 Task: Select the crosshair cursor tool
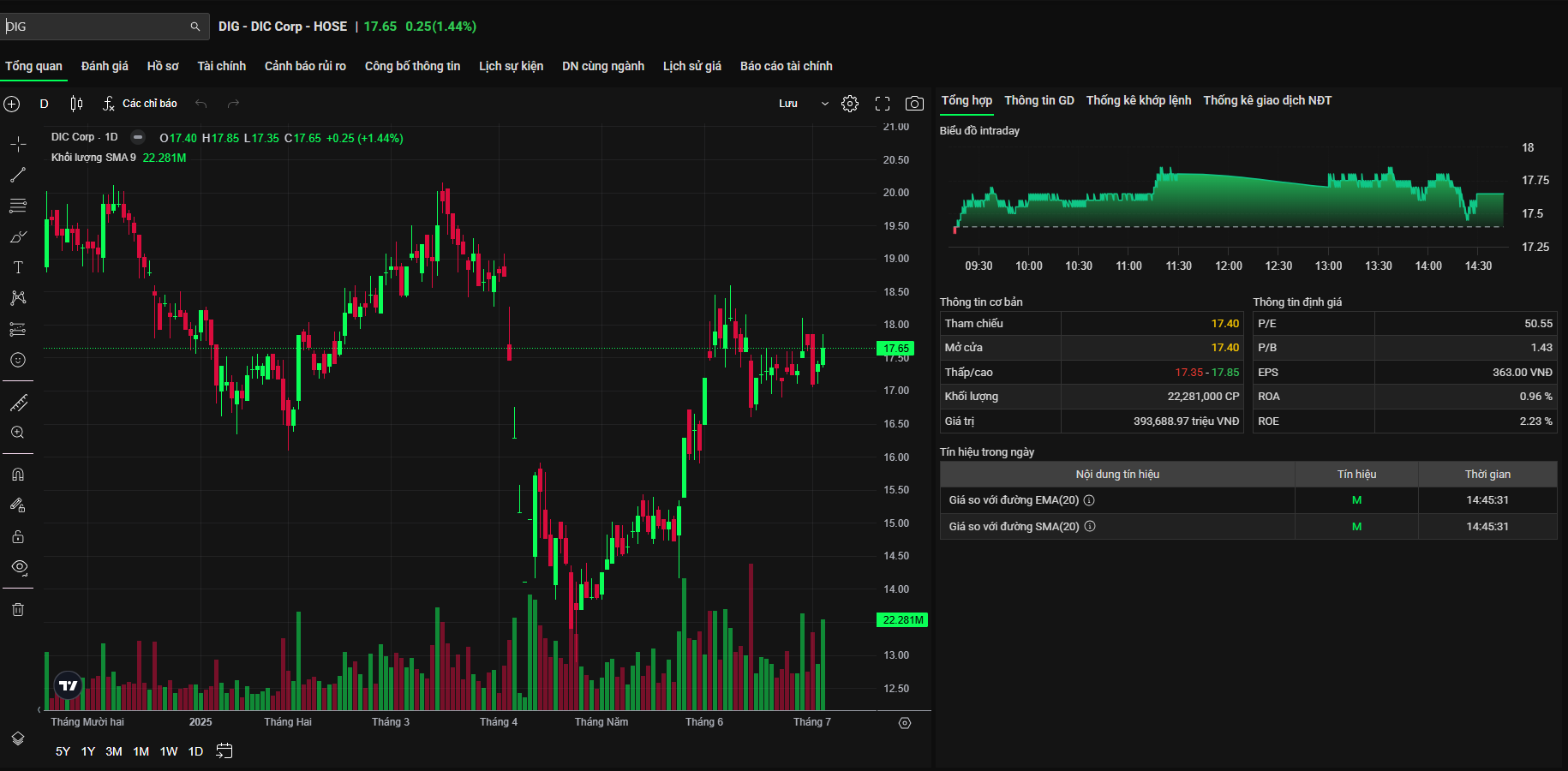coord(18,144)
